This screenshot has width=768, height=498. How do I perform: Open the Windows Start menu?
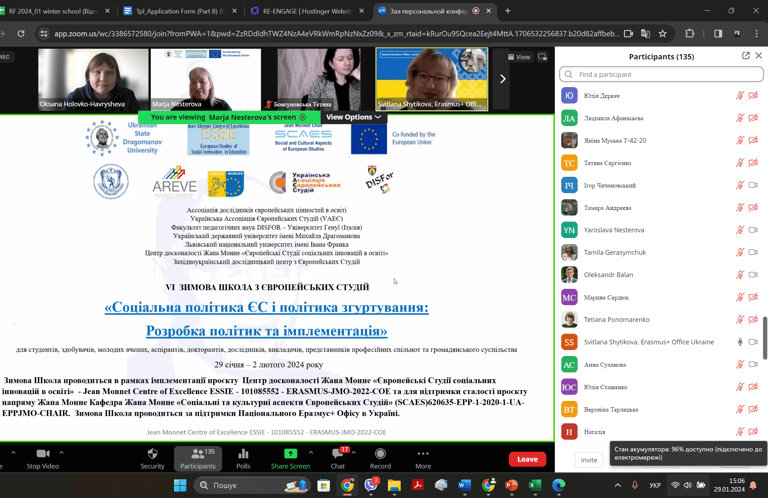(180, 485)
